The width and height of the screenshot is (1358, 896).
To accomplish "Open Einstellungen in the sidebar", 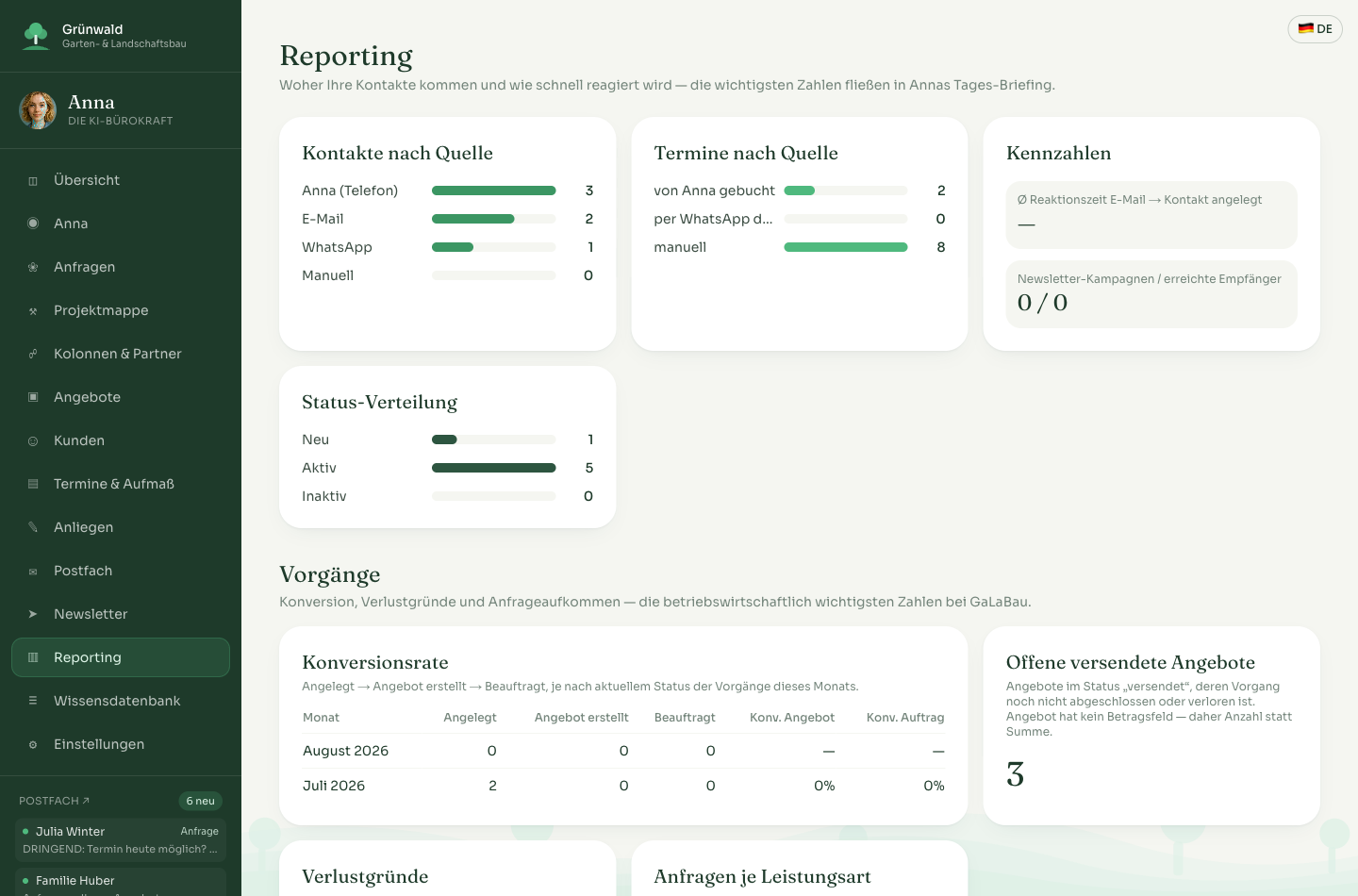I will click(x=121, y=744).
